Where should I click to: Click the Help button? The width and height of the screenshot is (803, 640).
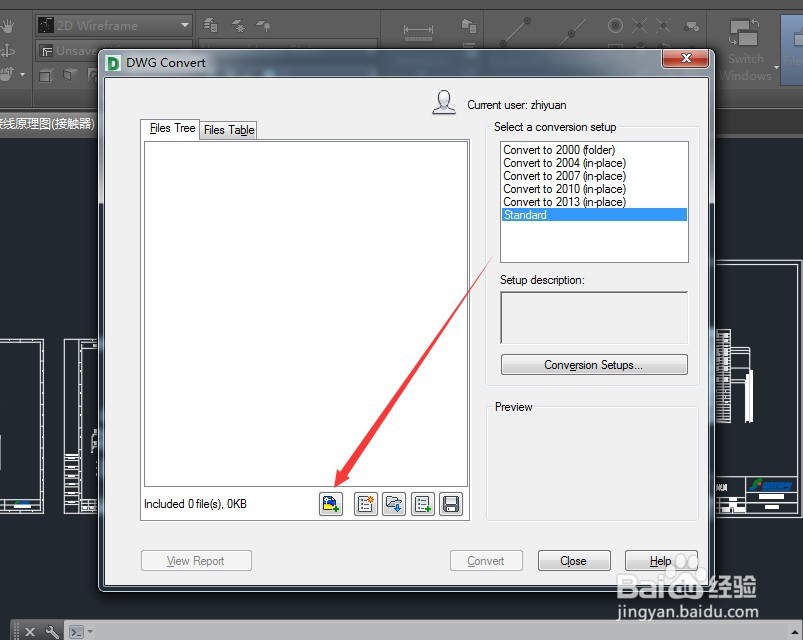point(661,561)
